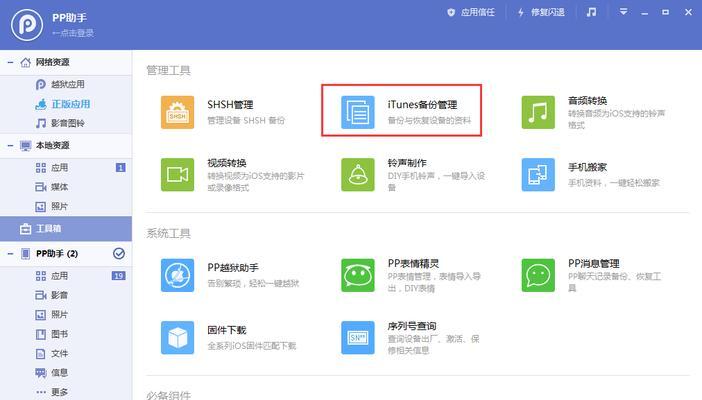Click the PP助手 logo avatar
The width and height of the screenshot is (702, 400).
[x=27, y=25]
